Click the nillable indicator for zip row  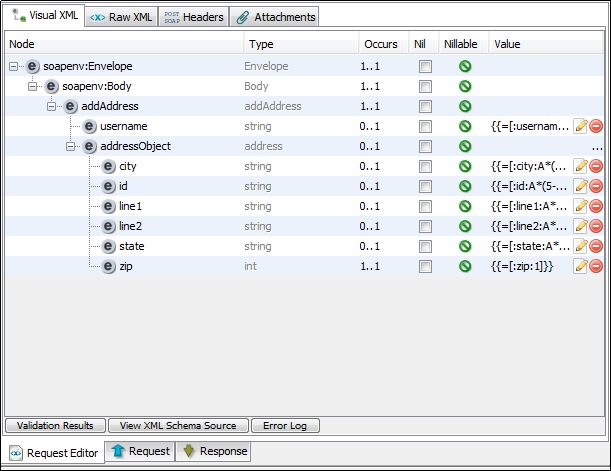[x=465, y=266]
